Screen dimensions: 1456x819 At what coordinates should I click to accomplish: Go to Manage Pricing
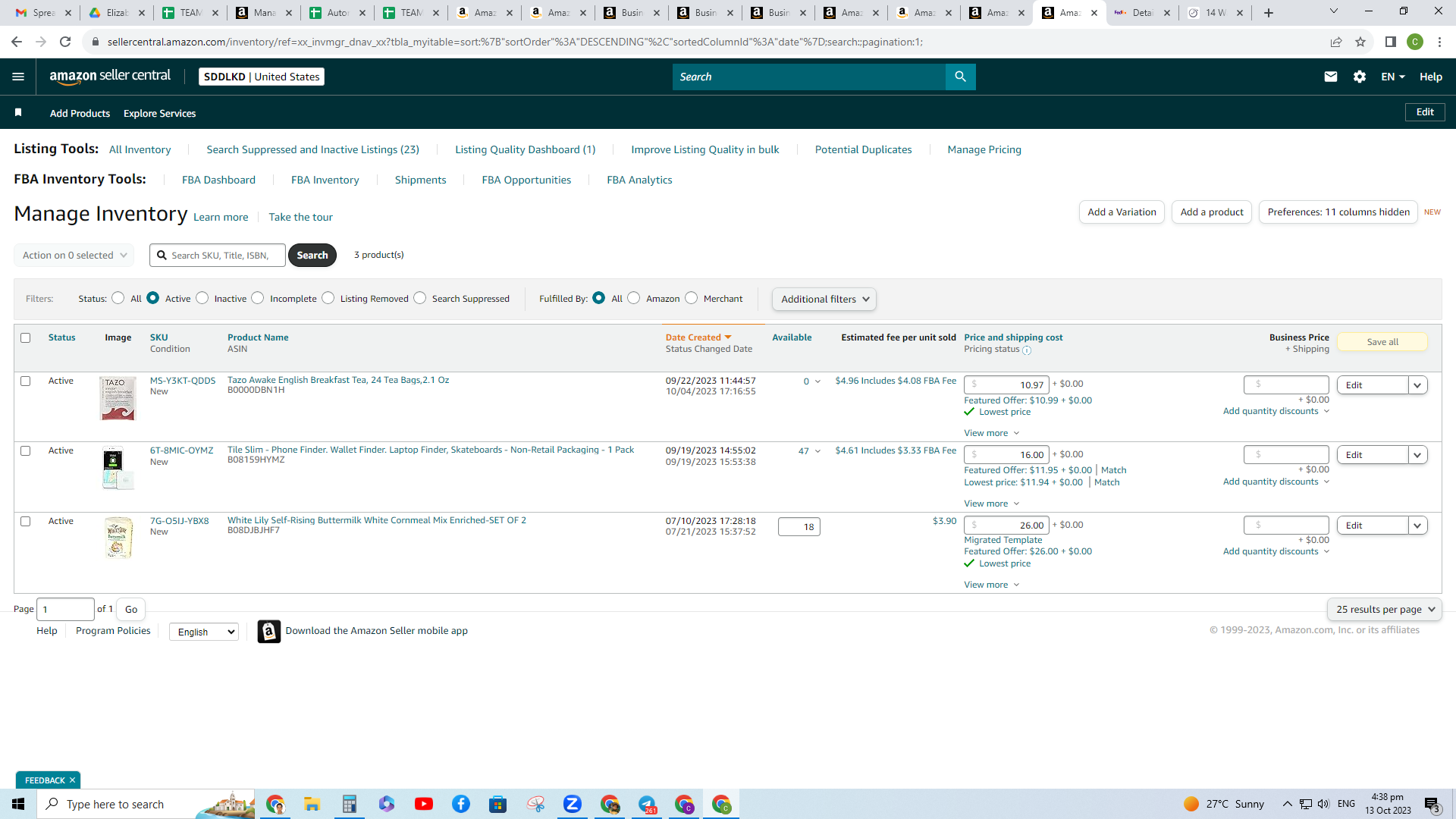(x=984, y=149)
